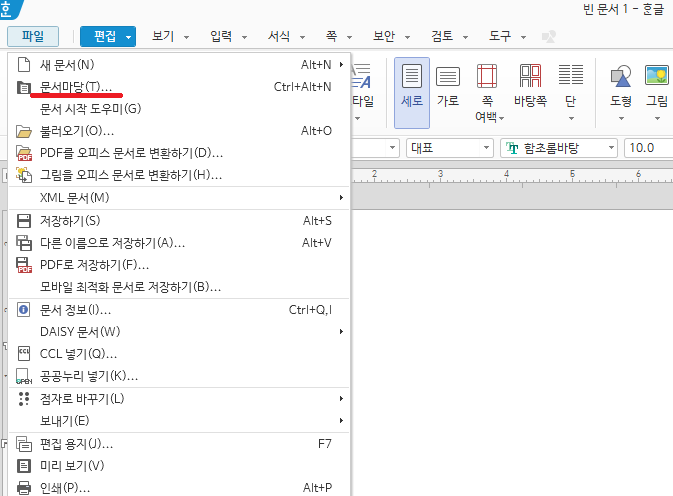Click the 저장하기 floppy disk icon

[24, 221]
